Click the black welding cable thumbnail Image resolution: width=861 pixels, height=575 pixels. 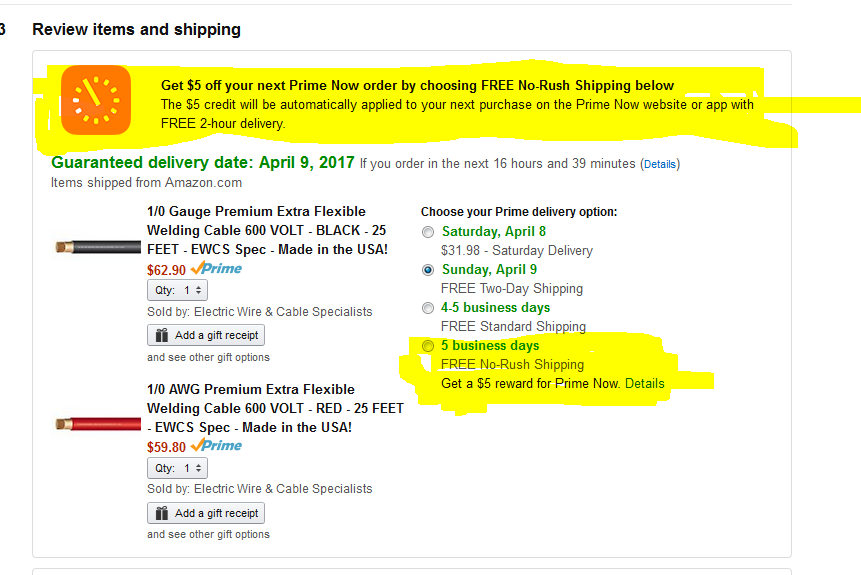click(x=97, y=247)
